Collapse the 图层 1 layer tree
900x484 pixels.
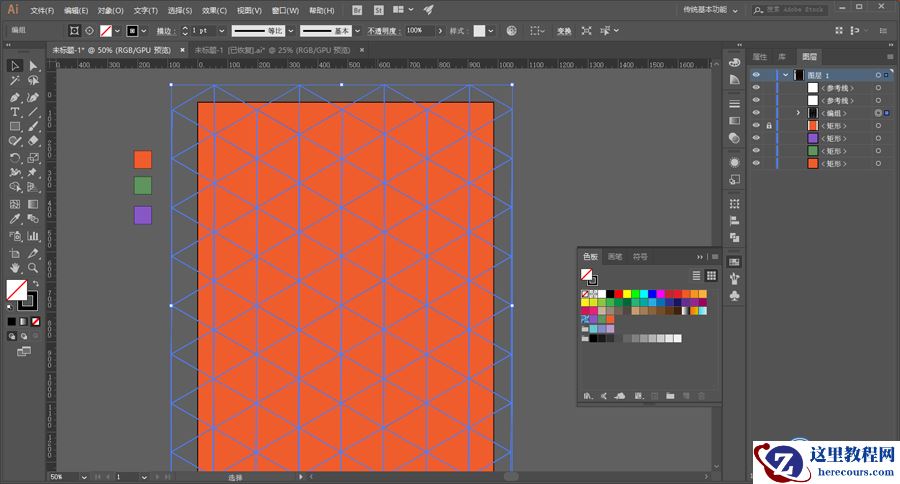785,75
